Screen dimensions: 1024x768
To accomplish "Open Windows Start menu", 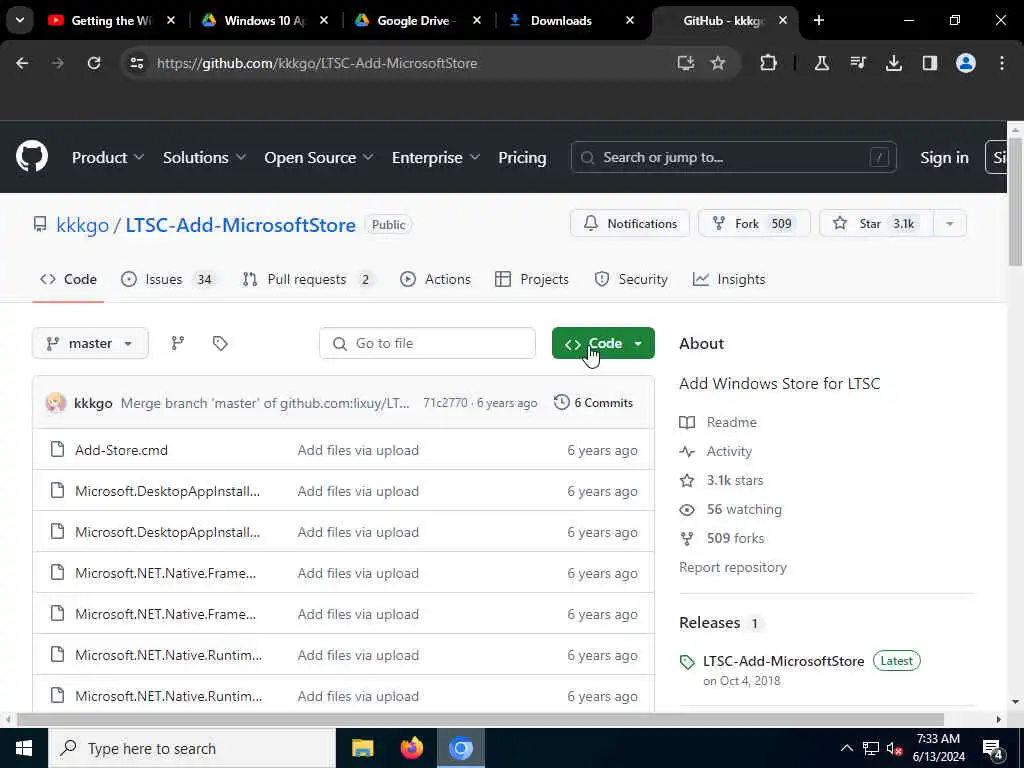I will 24,748.
